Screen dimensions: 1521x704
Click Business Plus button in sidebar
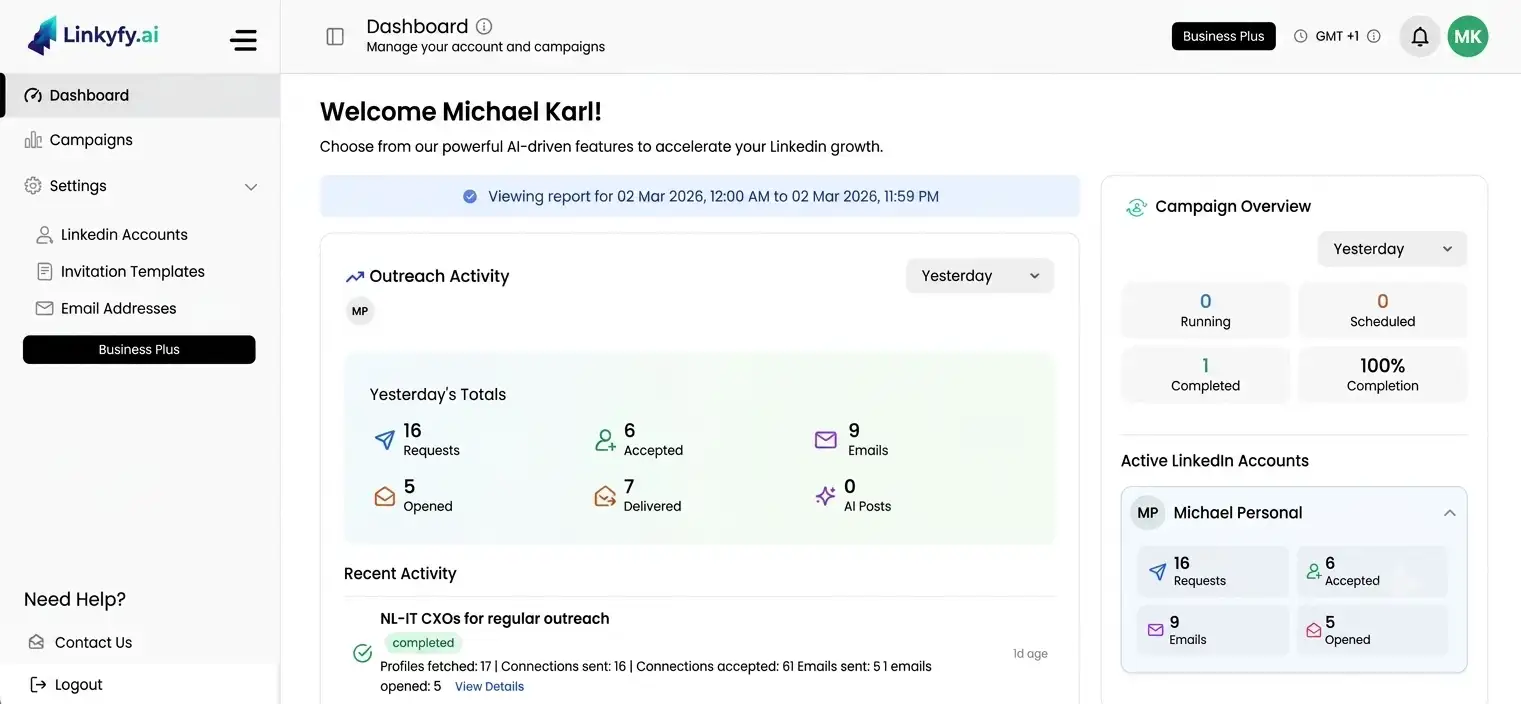pos(139,350)
